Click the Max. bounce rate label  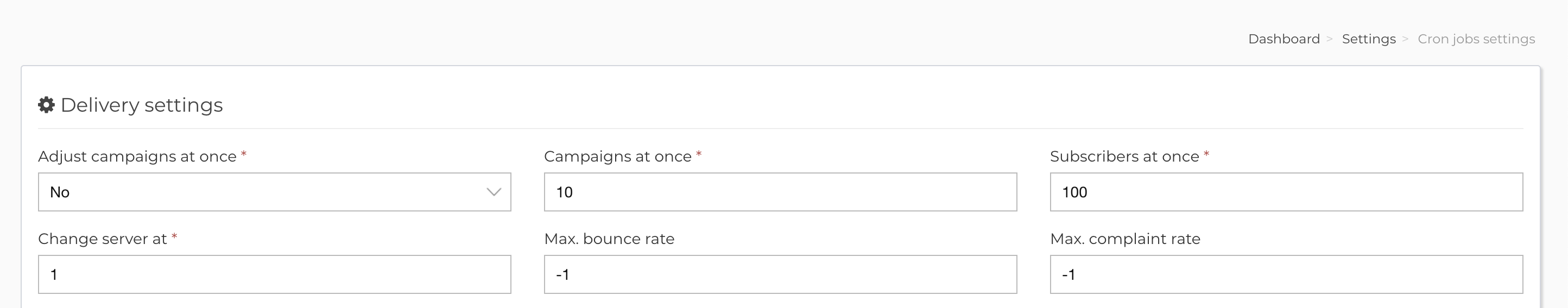point(609,239)
